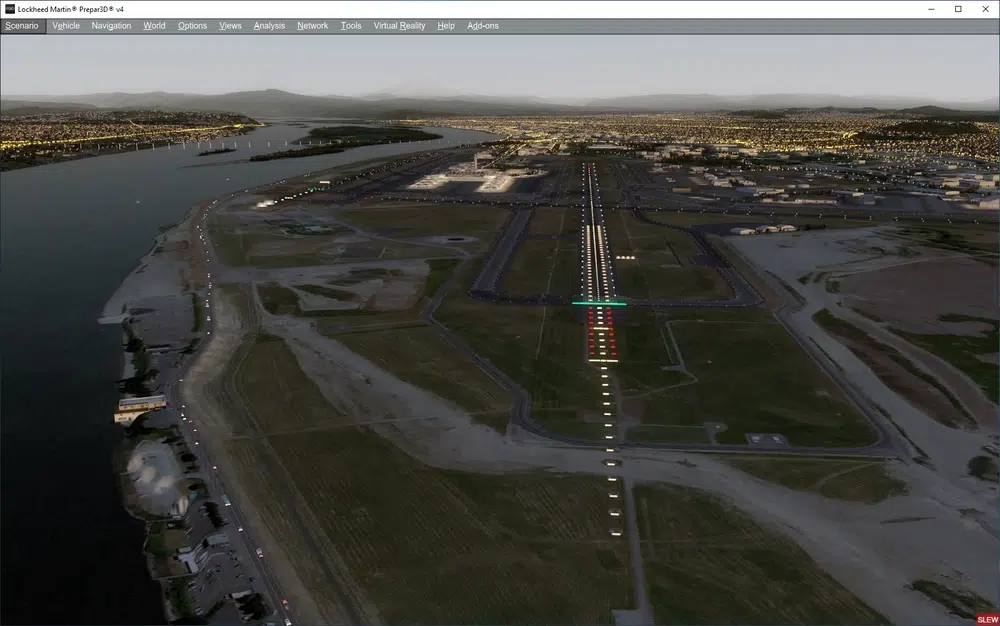Screen dimensions: 1000x626
Task: Click the Prepar3D app icon in title bar
Action: coord(9,9)
